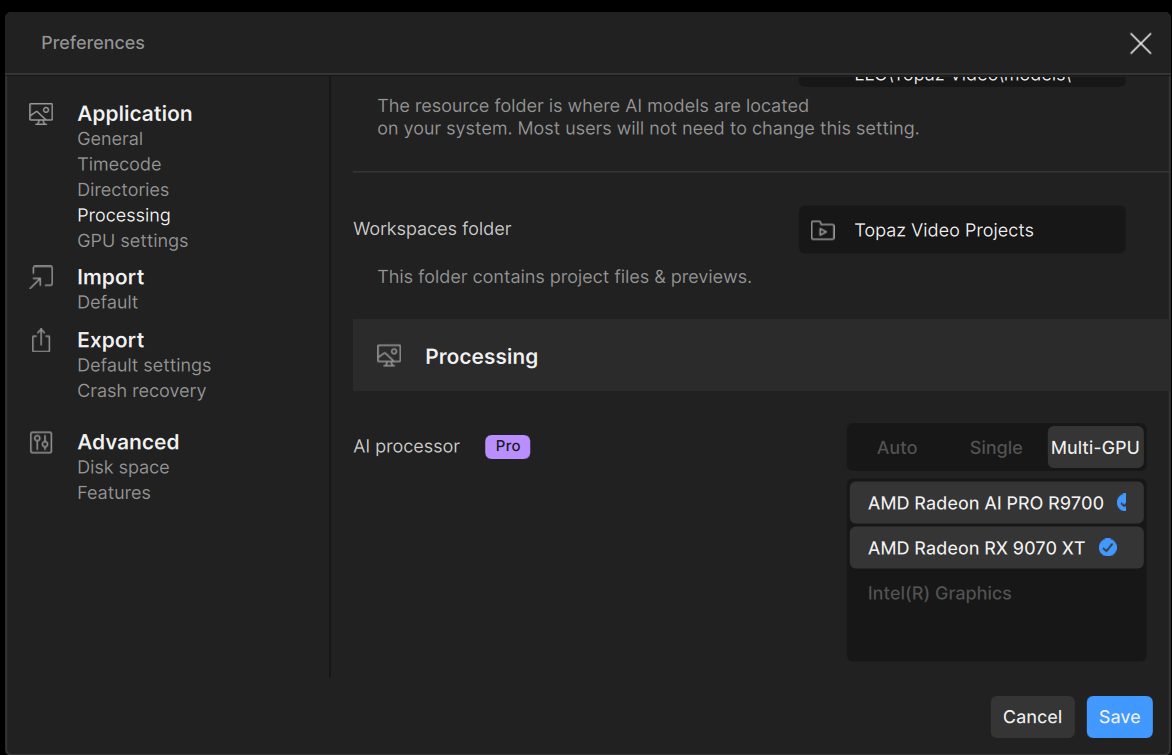Click the Advanced section sliders icon

[41, 443]
